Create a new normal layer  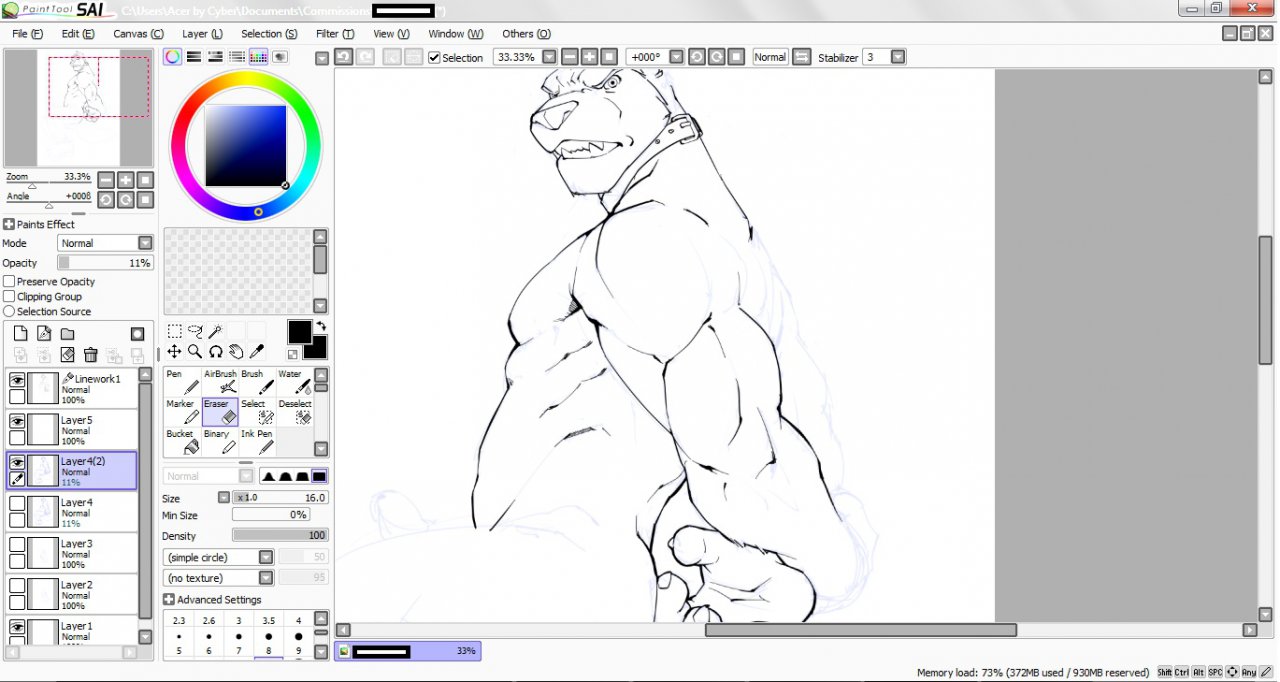click(x=20, y=334)
